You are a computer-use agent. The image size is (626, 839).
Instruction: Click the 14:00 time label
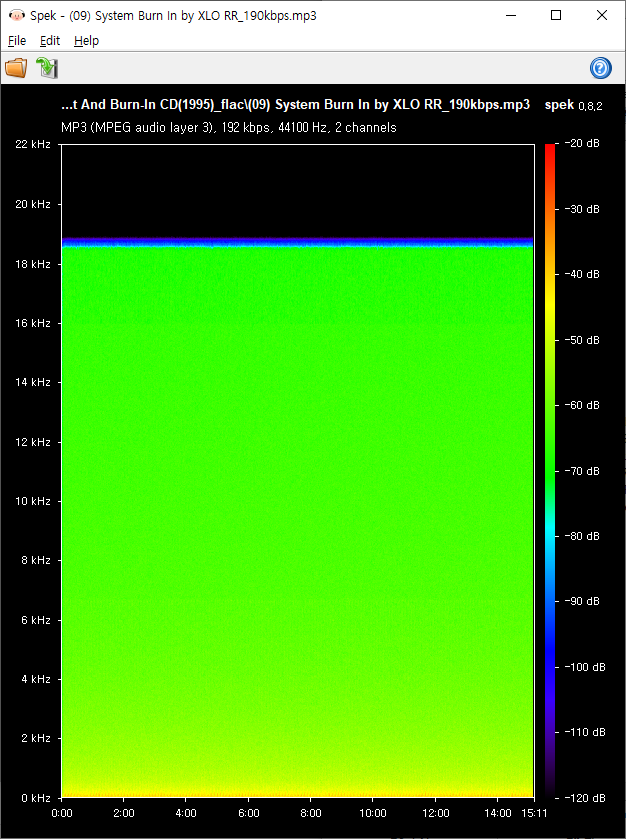point(498,813)
